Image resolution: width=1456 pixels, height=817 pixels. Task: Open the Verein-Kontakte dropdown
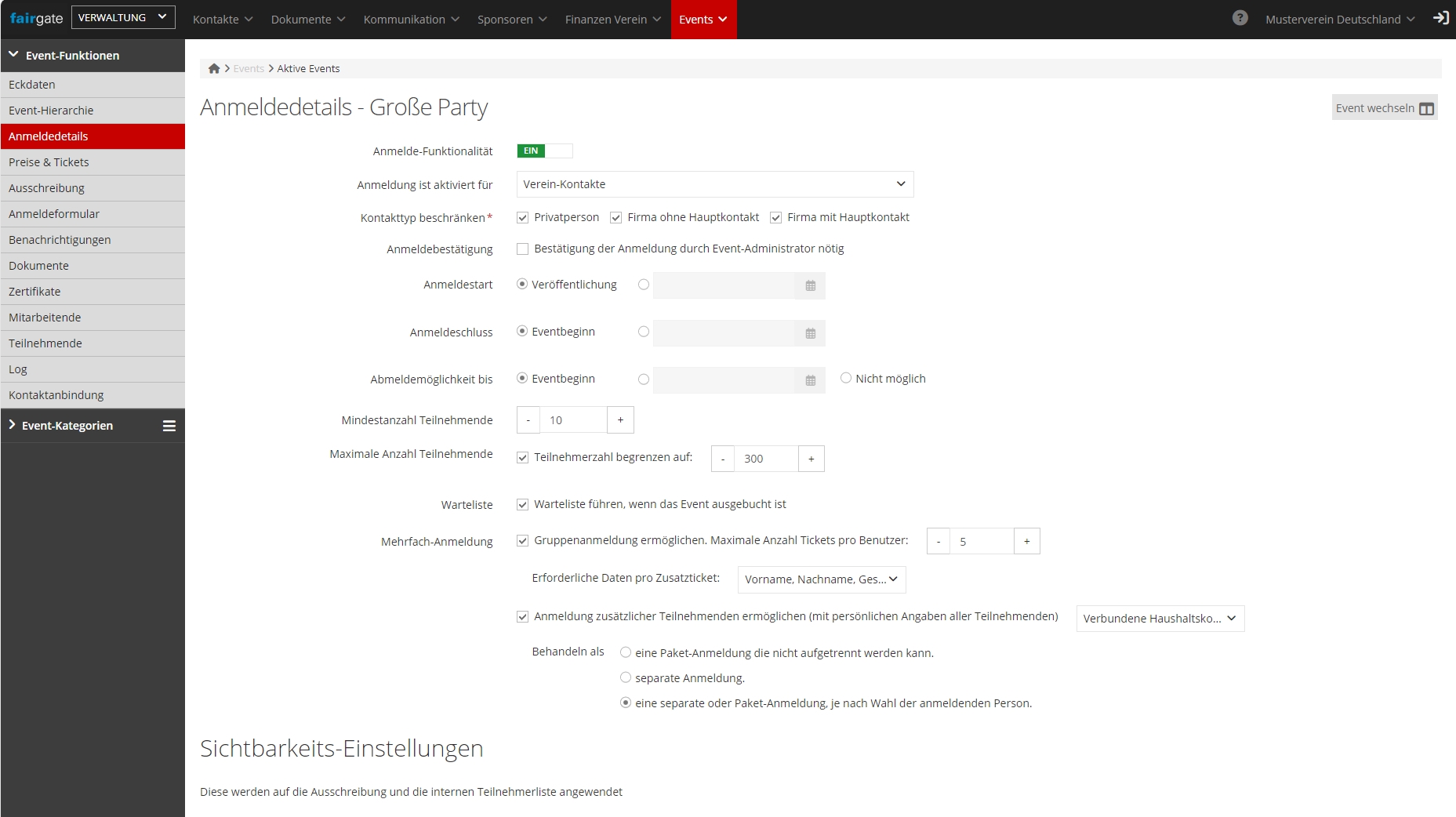click(715, 184)
